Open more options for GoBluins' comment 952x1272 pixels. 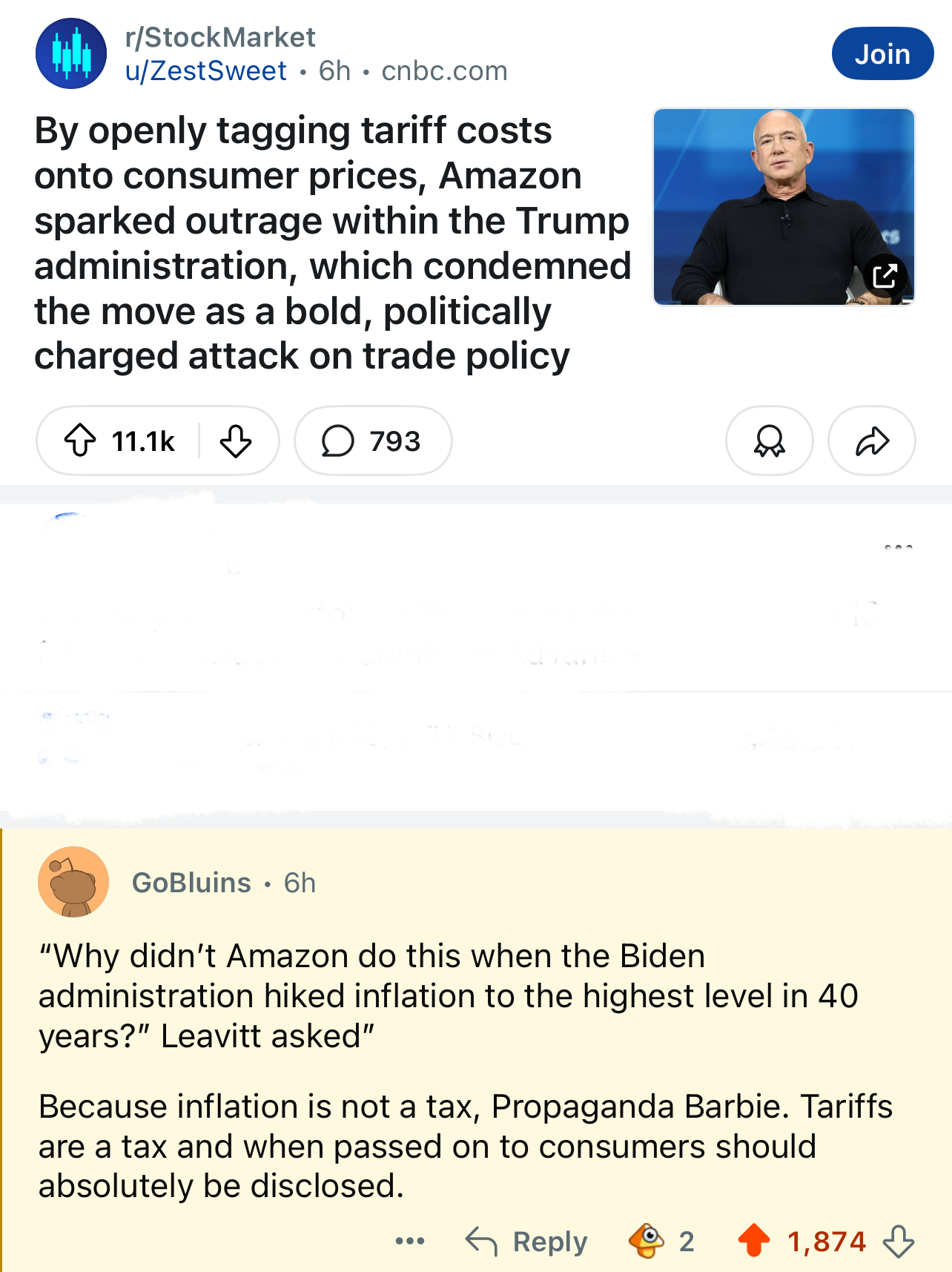410,1240
